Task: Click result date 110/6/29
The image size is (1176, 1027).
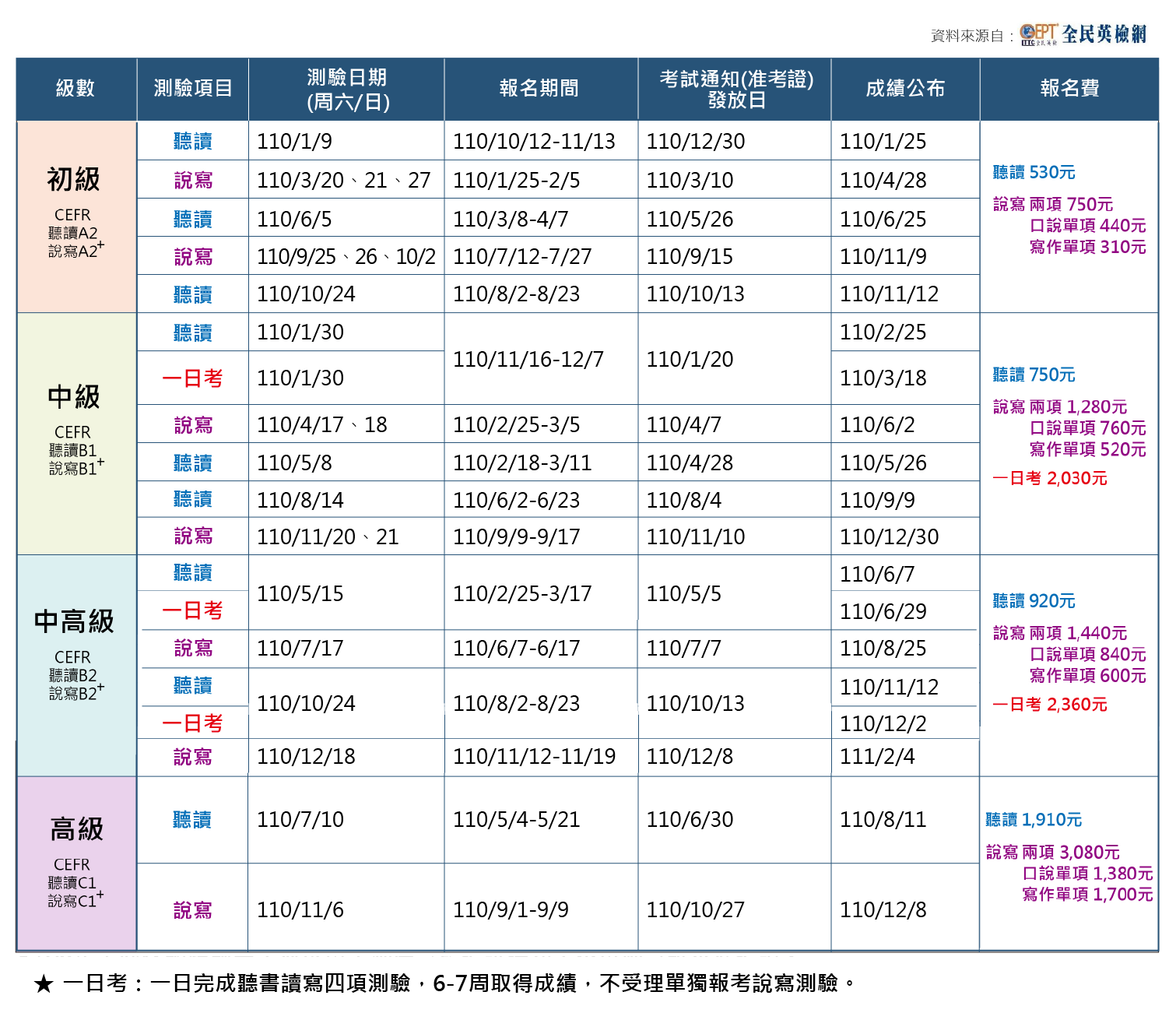Action: pyautogui.click(x=883, y=612)
